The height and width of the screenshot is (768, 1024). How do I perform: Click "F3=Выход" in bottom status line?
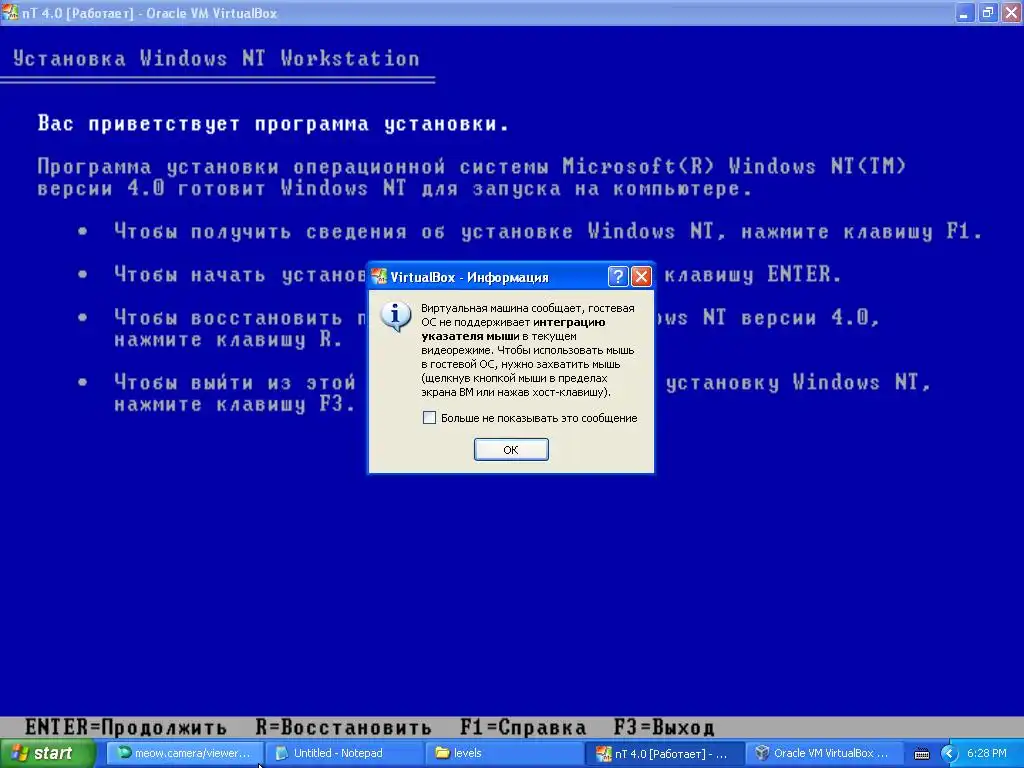(664, 727)
